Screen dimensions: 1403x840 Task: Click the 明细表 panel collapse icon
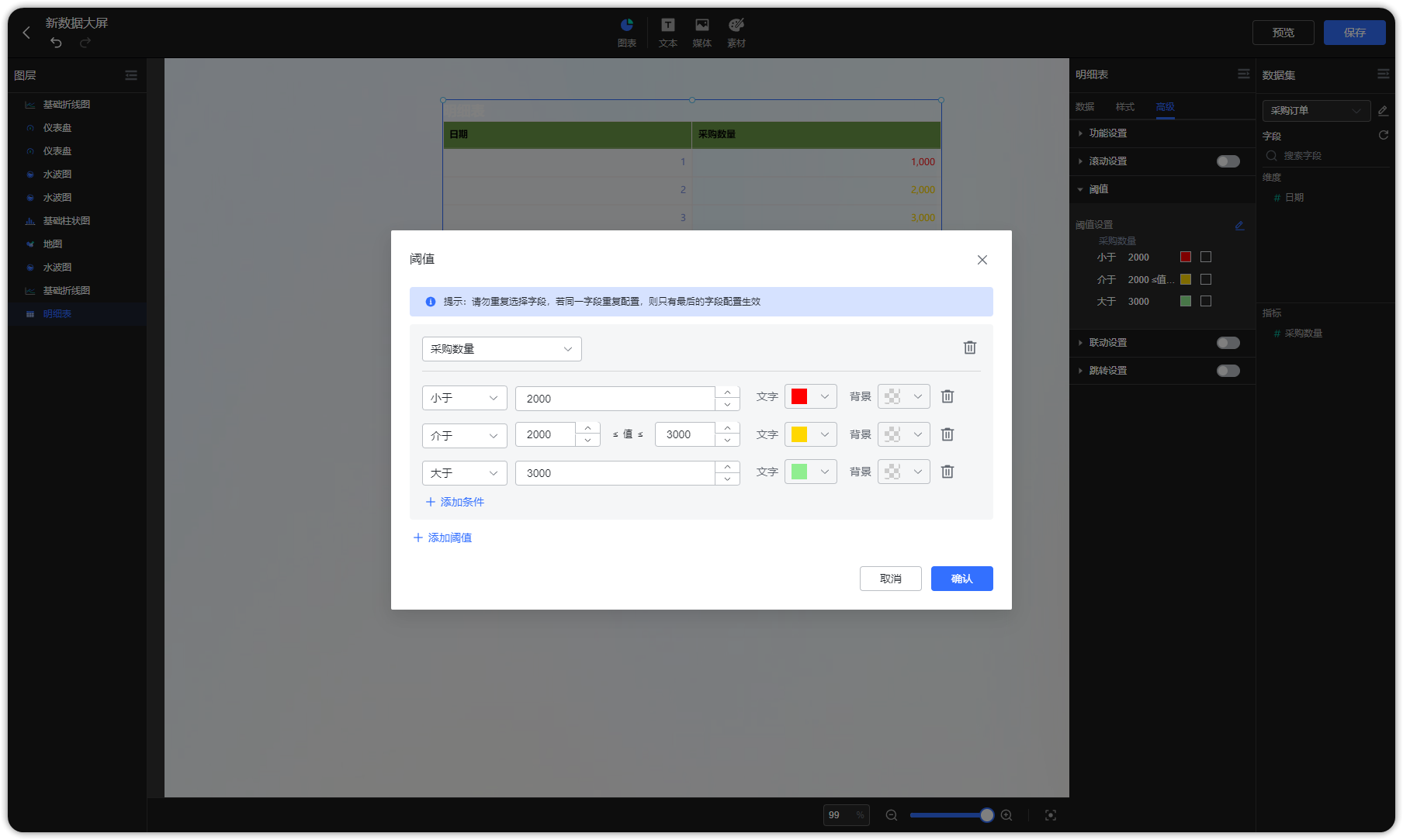tap(1244, 74)
